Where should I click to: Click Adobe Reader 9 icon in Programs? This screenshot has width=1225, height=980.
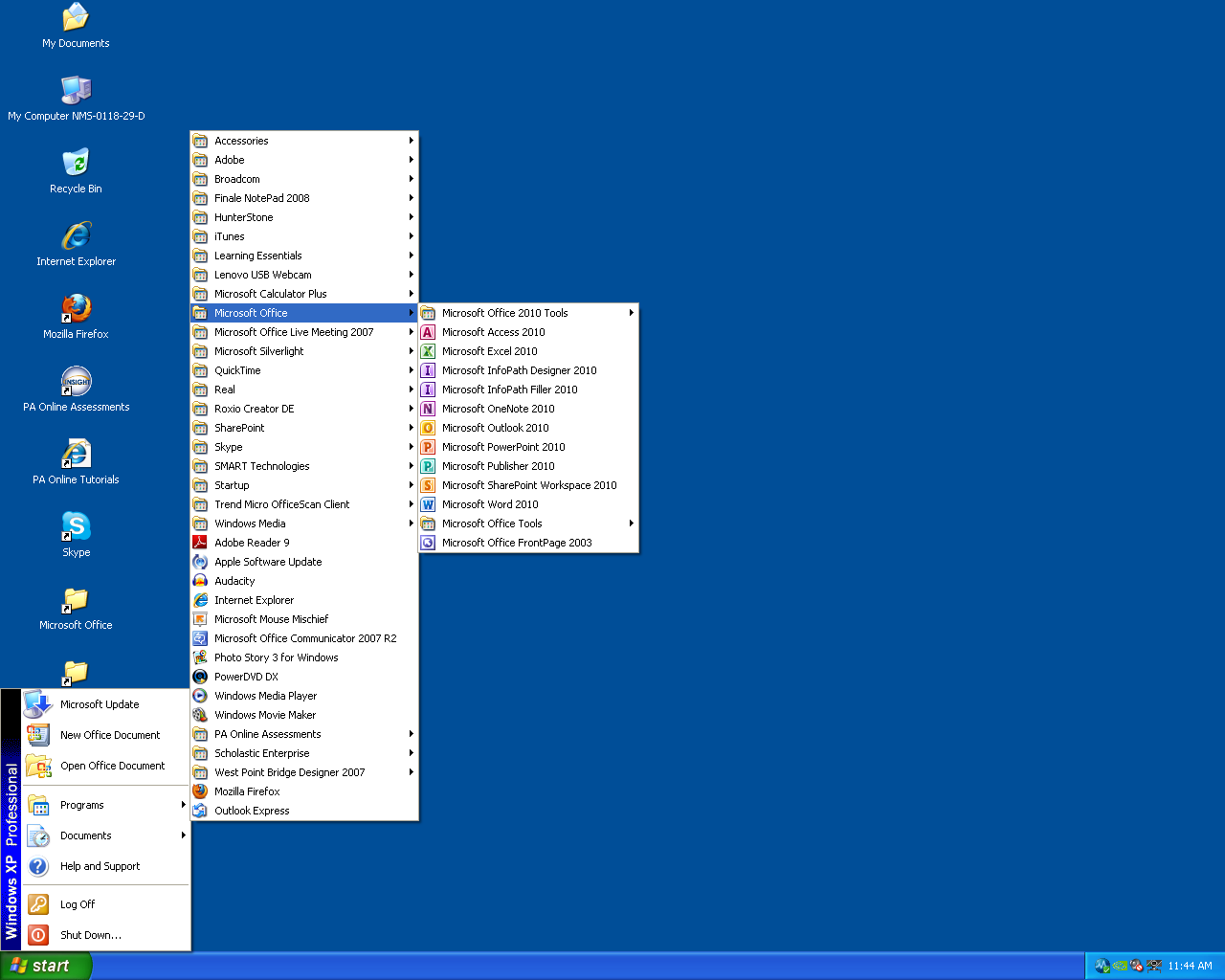pyautogui.click(x=200, y=543)
